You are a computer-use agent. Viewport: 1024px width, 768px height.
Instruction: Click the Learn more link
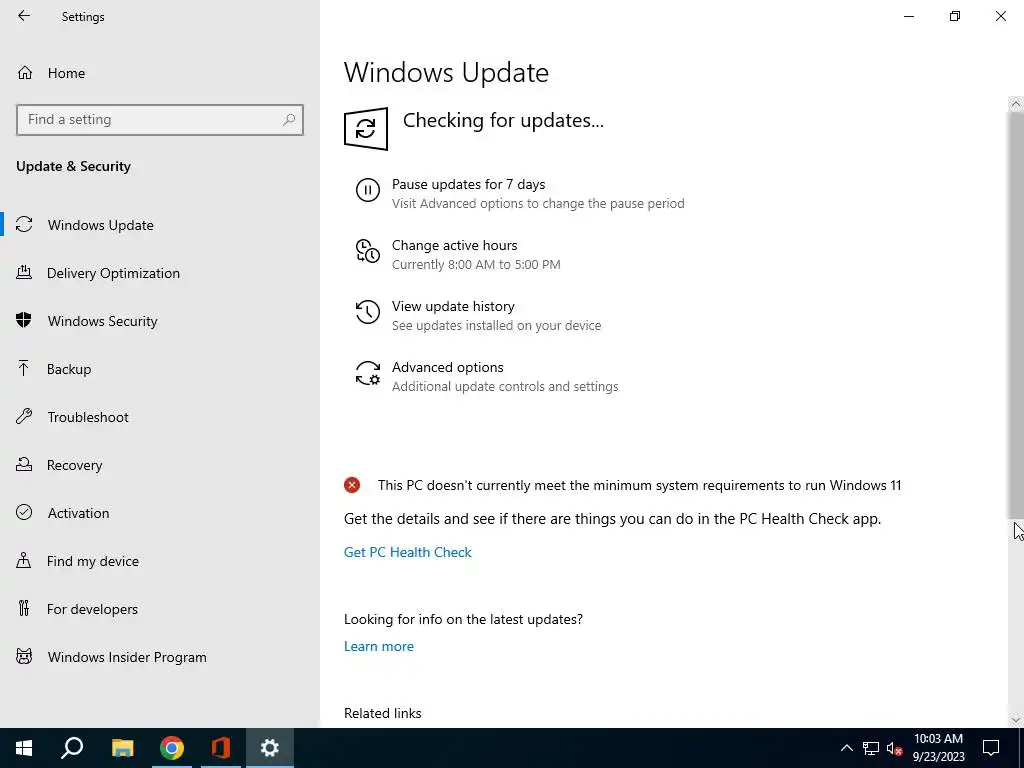tap(379, 646)
